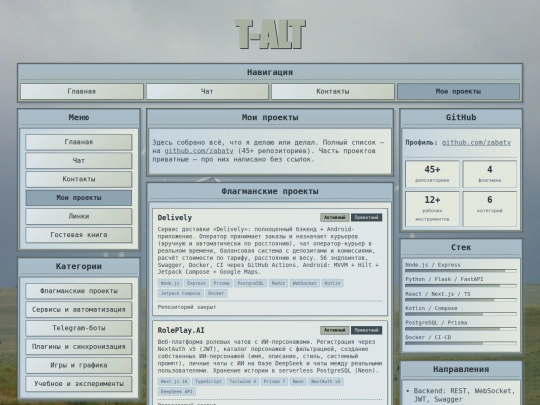
Task: Choose Главная in the Меню sidebar
Action: click(x=79, y=142)
